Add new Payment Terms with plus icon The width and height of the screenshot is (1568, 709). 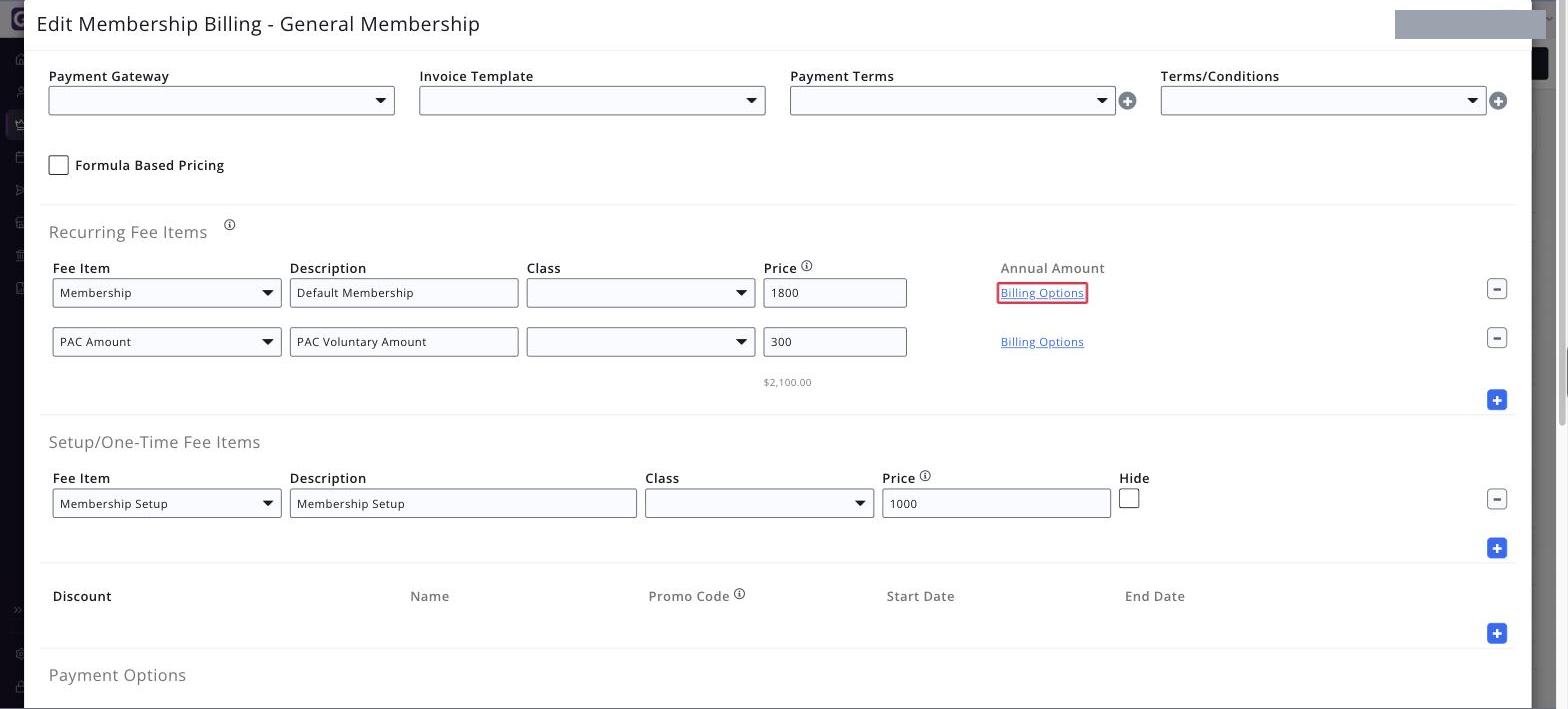1127,101
